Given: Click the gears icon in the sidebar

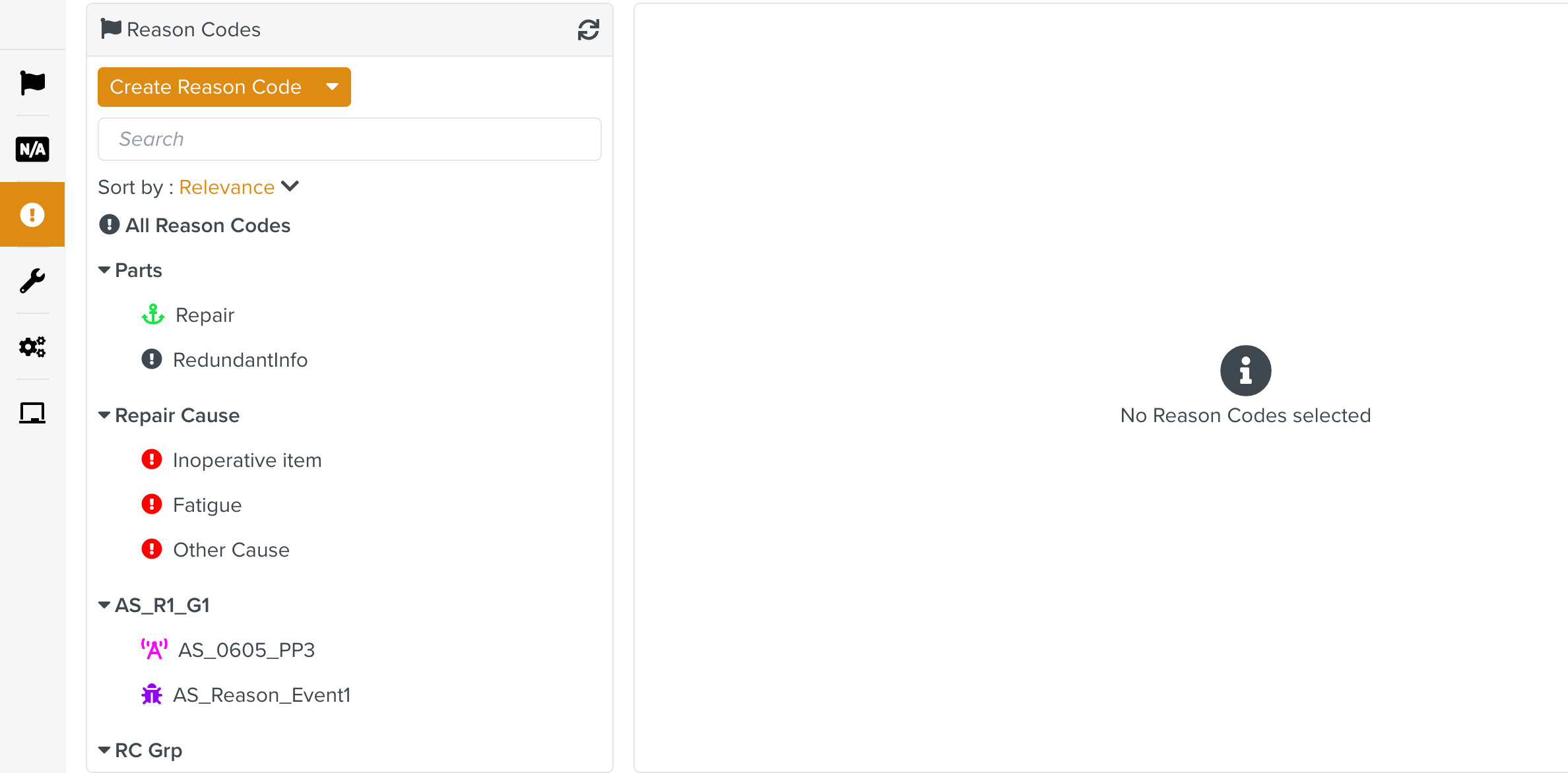Looking at the screenshot, I should [x=32, y=347].
